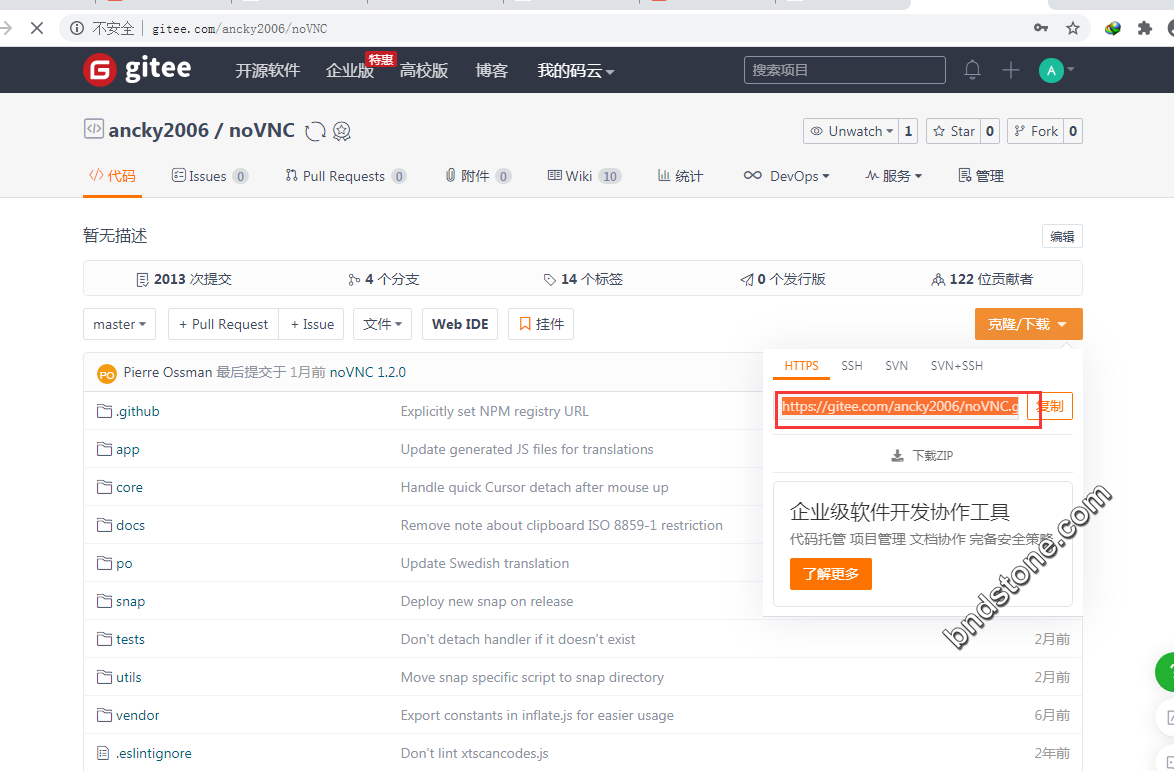Focus the 搜索项目 search field
Viewport: 1174px width, 771px height.
coord(845,70)
